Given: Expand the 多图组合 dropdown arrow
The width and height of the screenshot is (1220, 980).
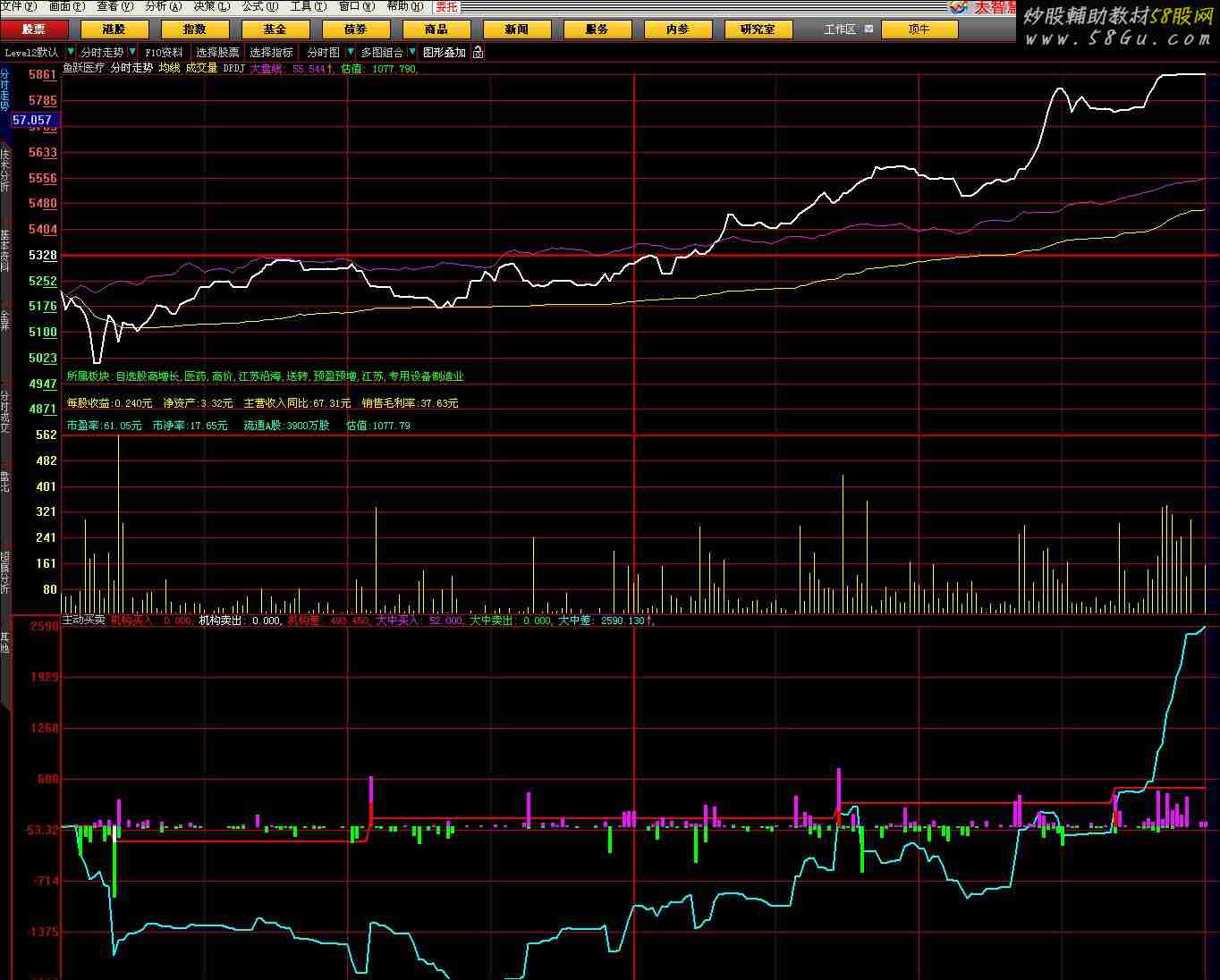Looking at the screenshot, I should (x=412, y=53).
